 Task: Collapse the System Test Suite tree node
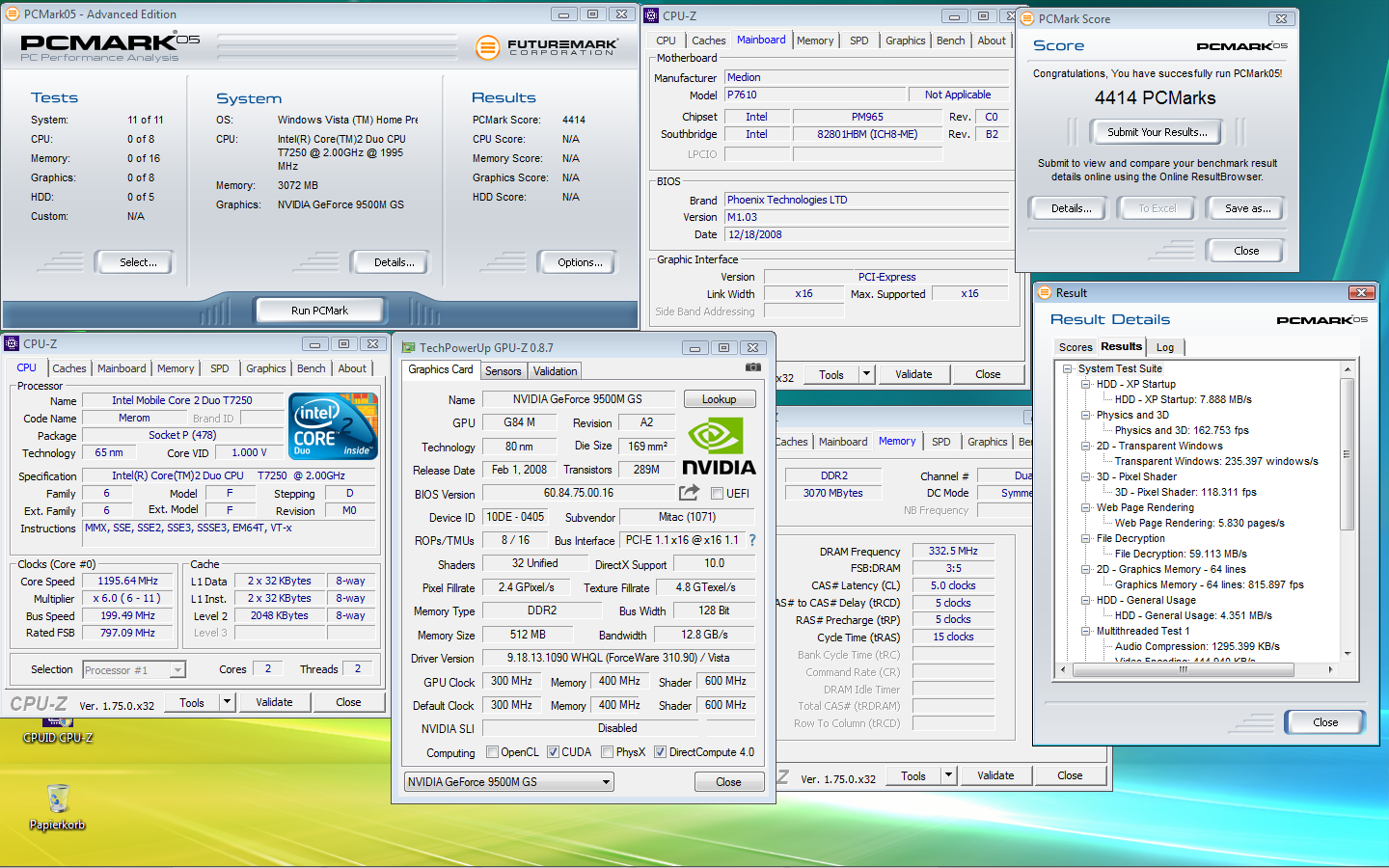1068,368
